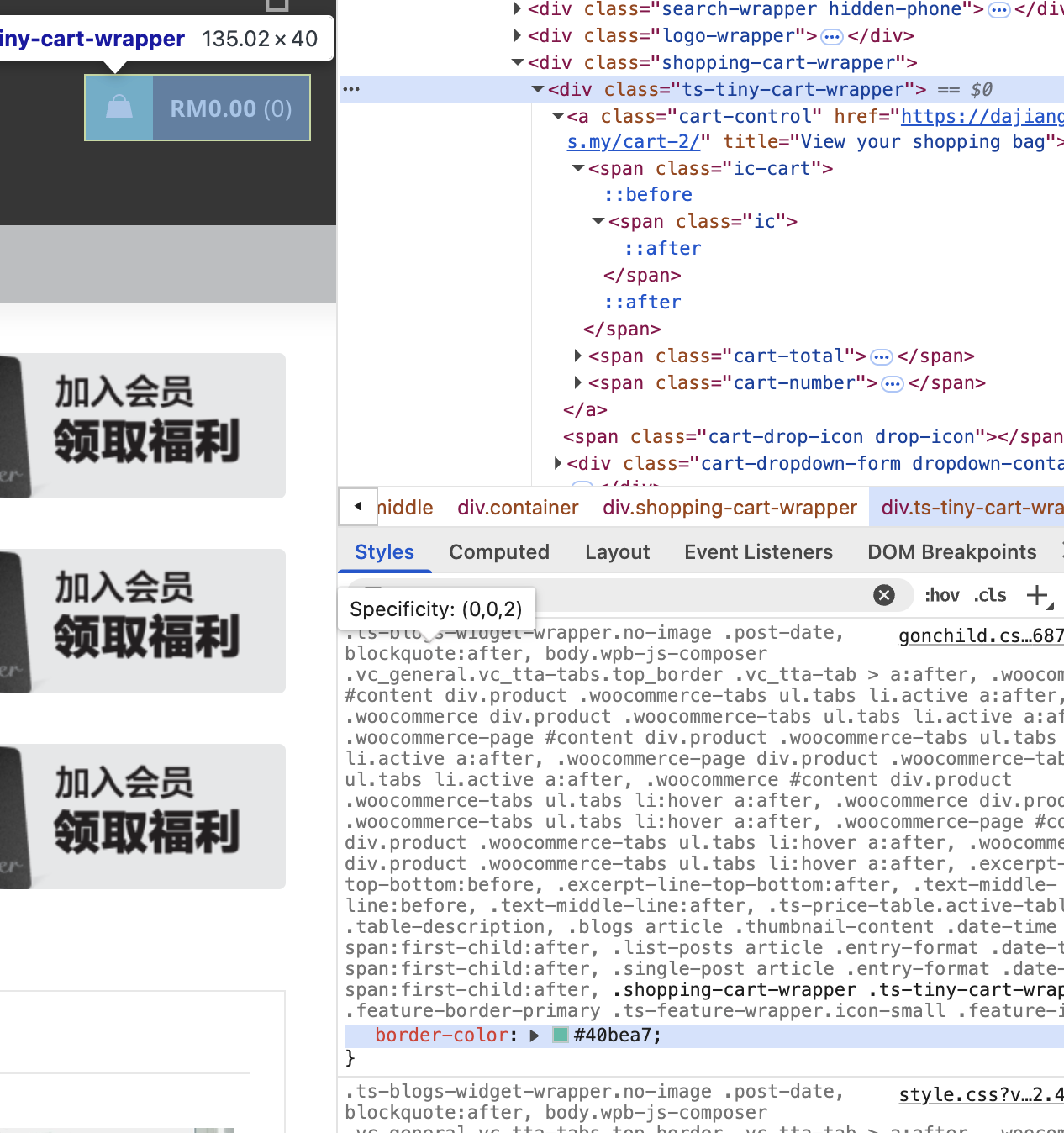Click ellipsis badge in logo-wrapper div
Image resolution: width=1064 pixels, height=1133 pixels.
(x=831, y=36)
